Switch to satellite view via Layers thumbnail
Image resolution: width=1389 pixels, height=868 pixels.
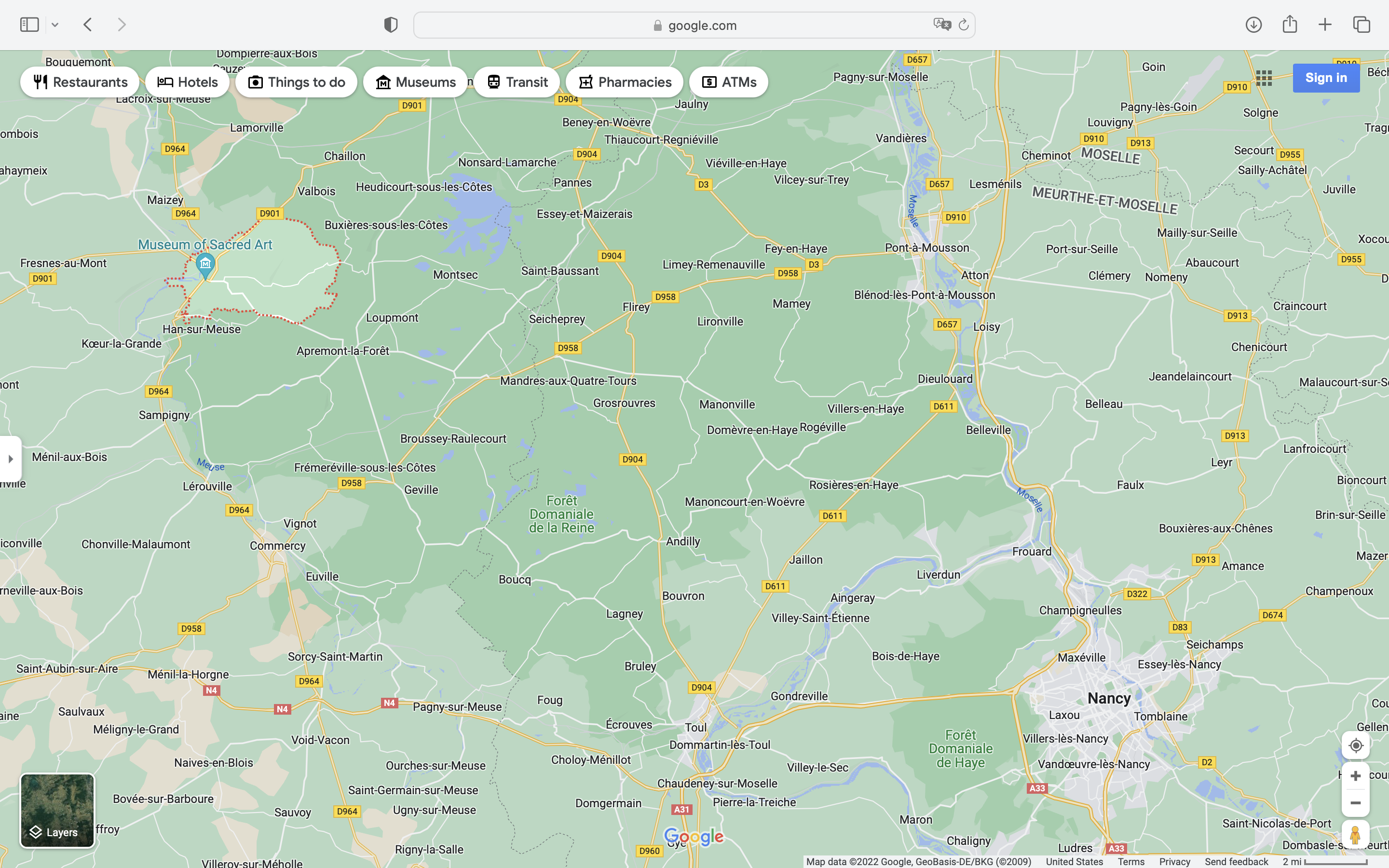(57, 810)
